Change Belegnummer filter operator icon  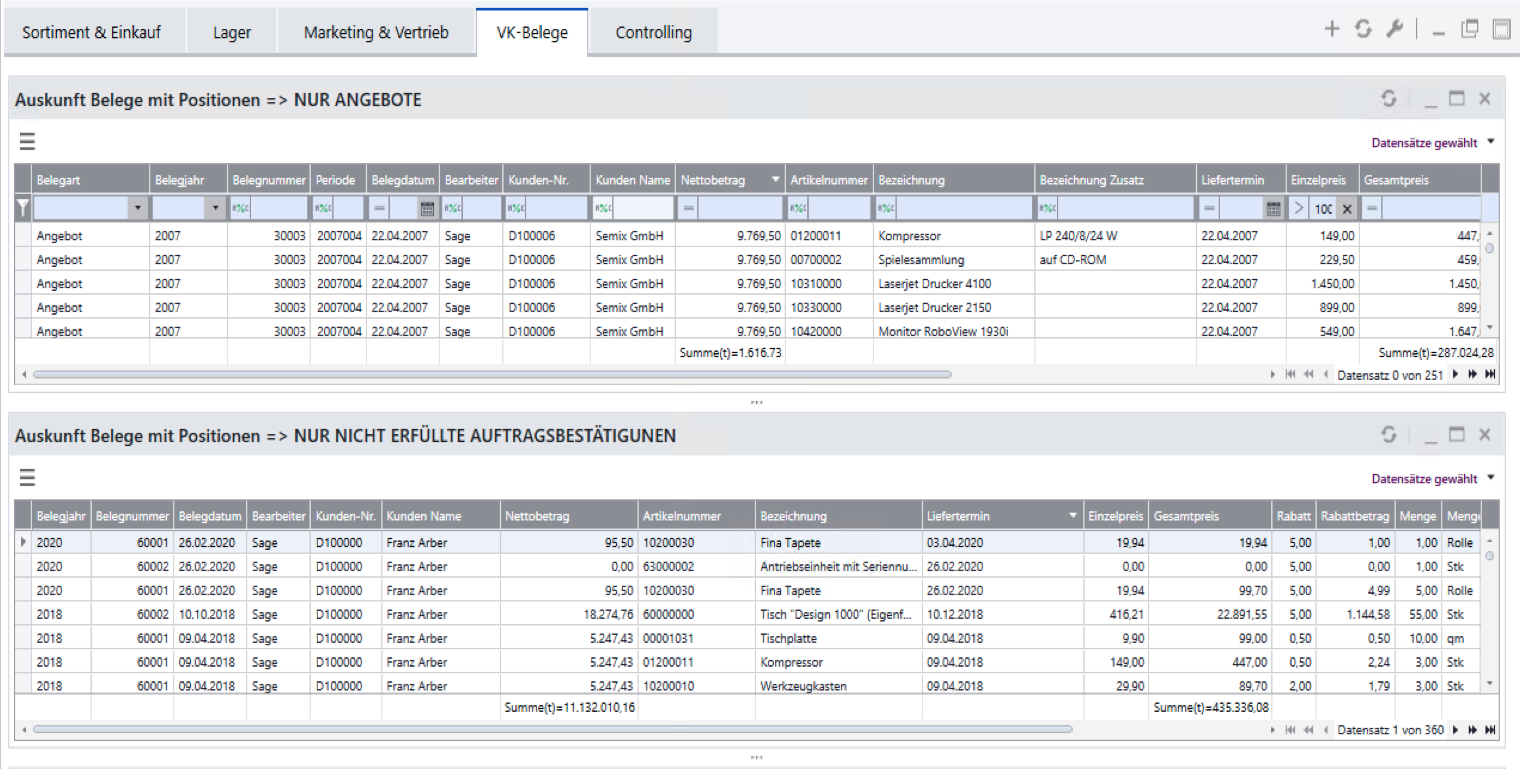coord(241,208)
